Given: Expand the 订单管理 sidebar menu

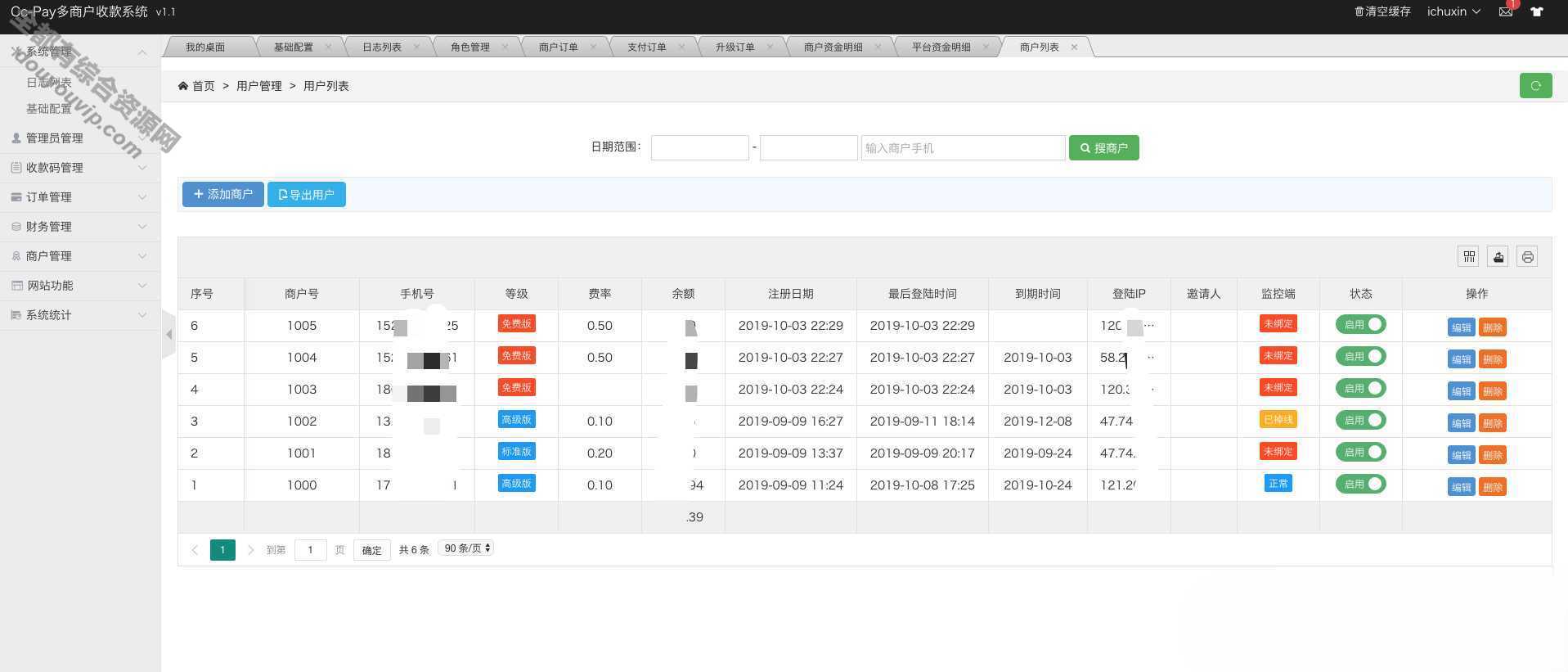Looking at the screenshot, I should click(80, 197).
